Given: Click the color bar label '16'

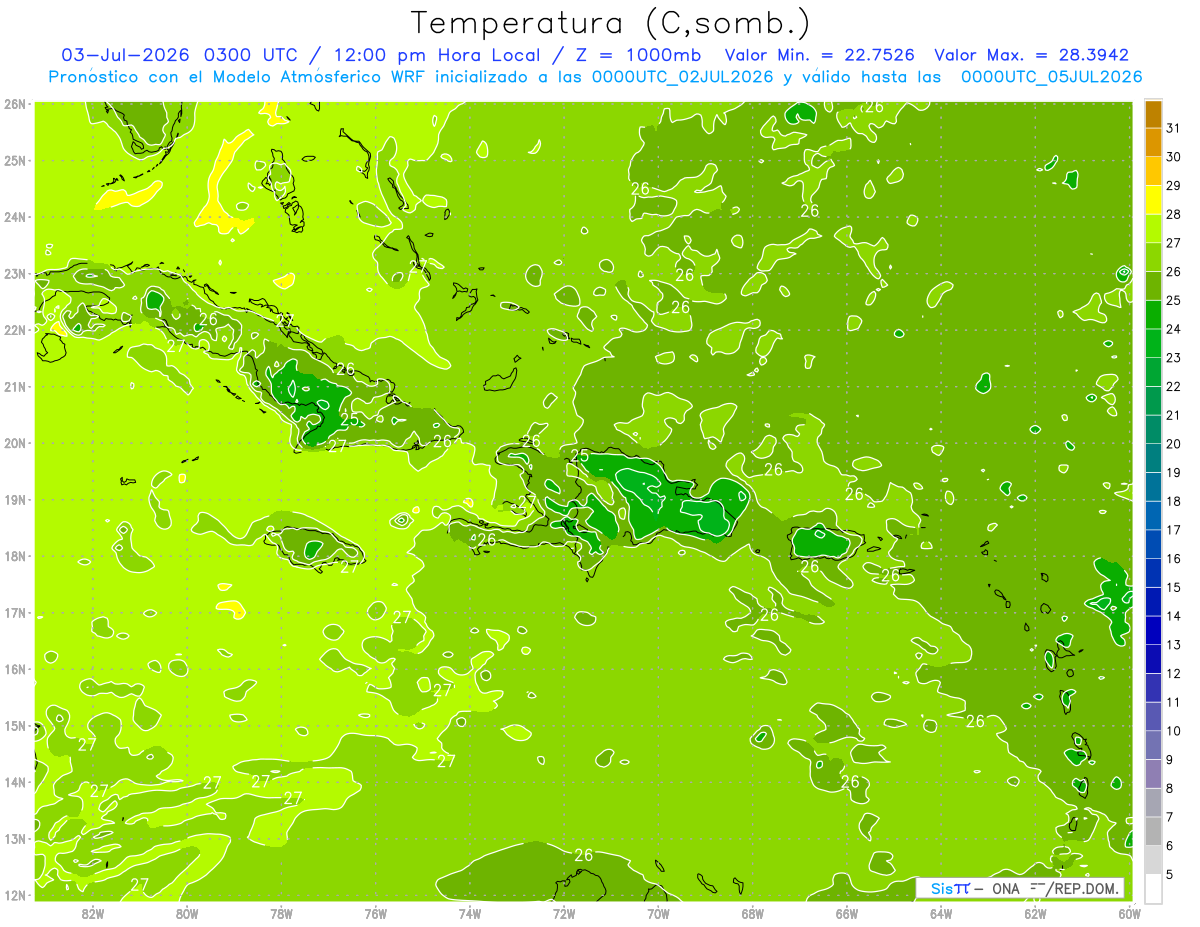Looking at the screenshot, I should [x=1174, y=559].
